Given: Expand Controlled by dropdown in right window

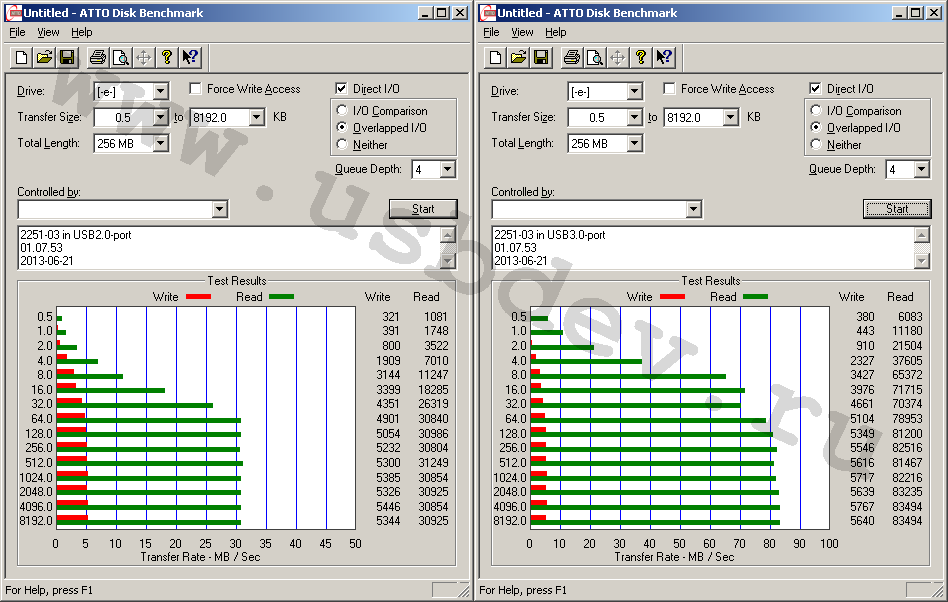Looking at the screenshot, I should tap(693, 209).
